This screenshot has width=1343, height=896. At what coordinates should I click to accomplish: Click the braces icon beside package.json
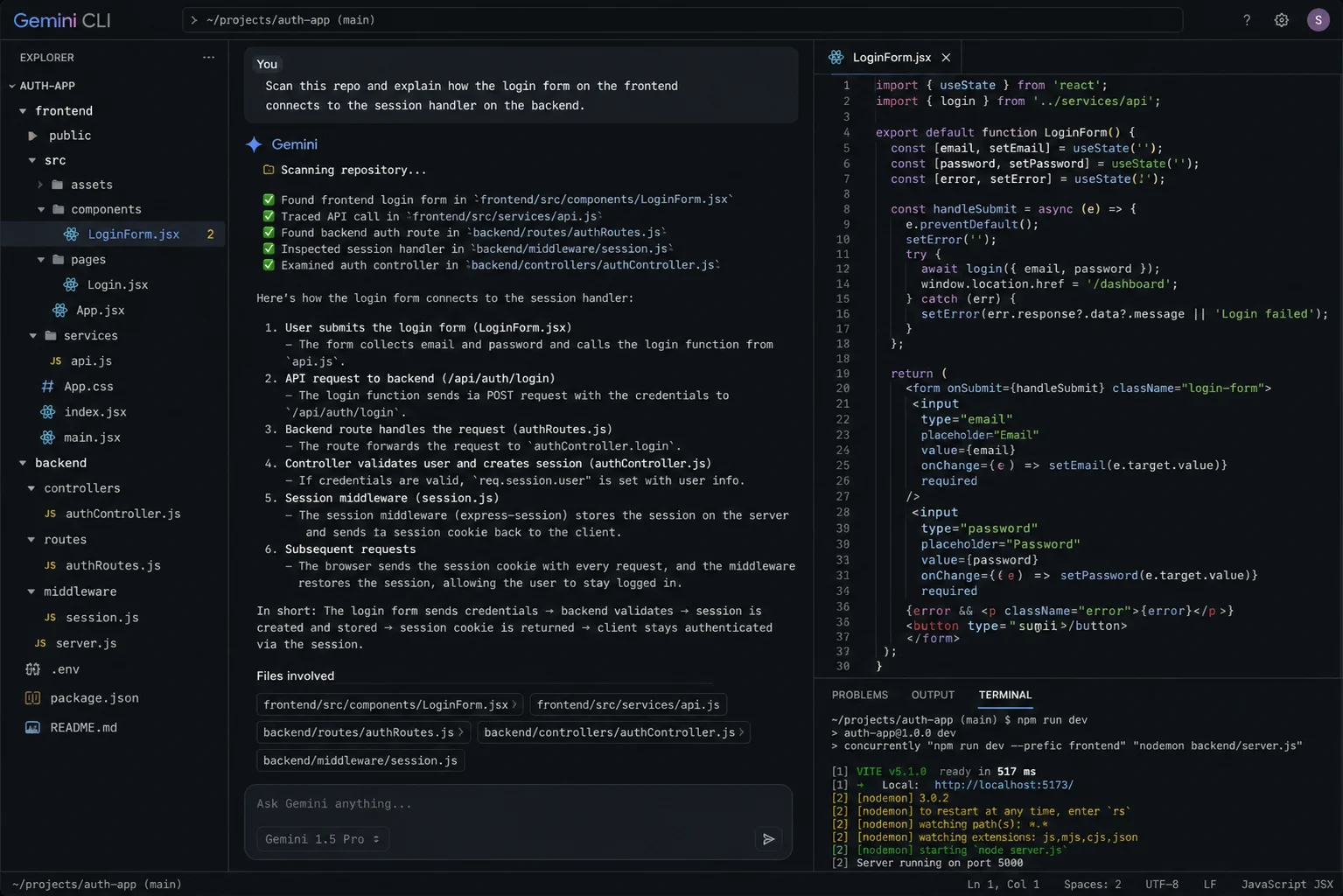32,698
